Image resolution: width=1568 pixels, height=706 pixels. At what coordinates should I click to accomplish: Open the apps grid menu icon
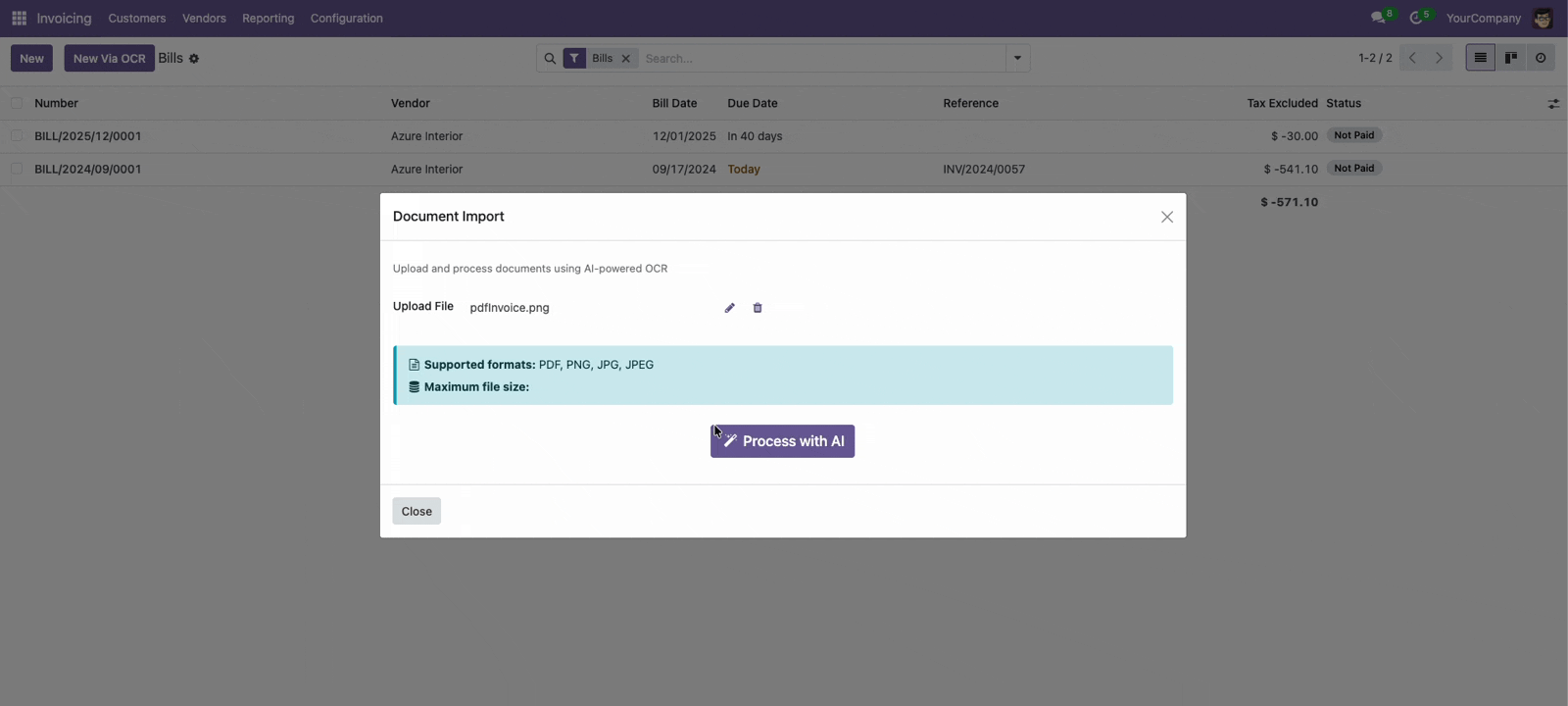(x=19, y=19)
